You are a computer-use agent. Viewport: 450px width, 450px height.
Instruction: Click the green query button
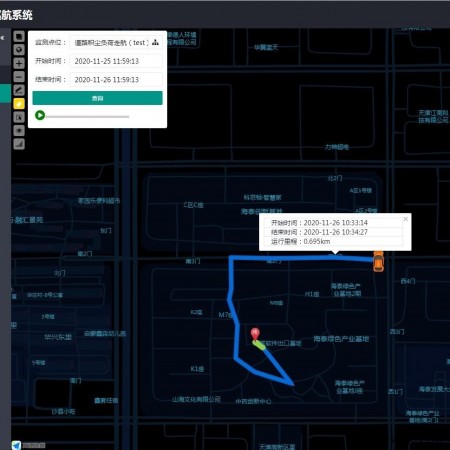[97, 98]
